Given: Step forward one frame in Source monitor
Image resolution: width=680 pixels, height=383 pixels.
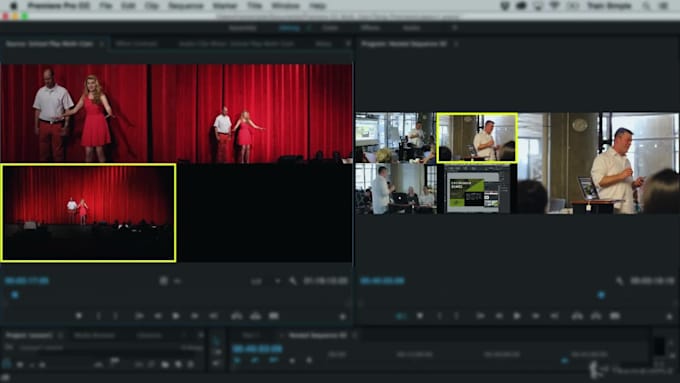Looking at the screenshot, I should tap(195, 316).
